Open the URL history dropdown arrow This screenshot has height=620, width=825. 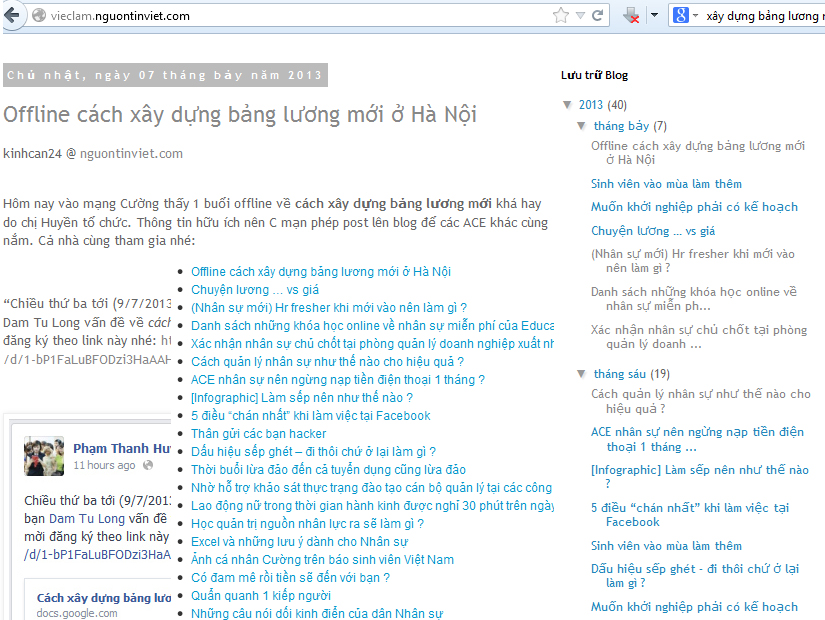[x=580, y=16]
